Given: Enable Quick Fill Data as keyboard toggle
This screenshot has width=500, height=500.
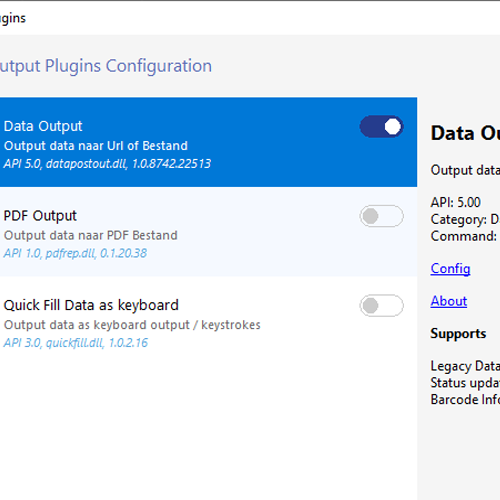Looking at the screenshot, I should coord(381,305).
